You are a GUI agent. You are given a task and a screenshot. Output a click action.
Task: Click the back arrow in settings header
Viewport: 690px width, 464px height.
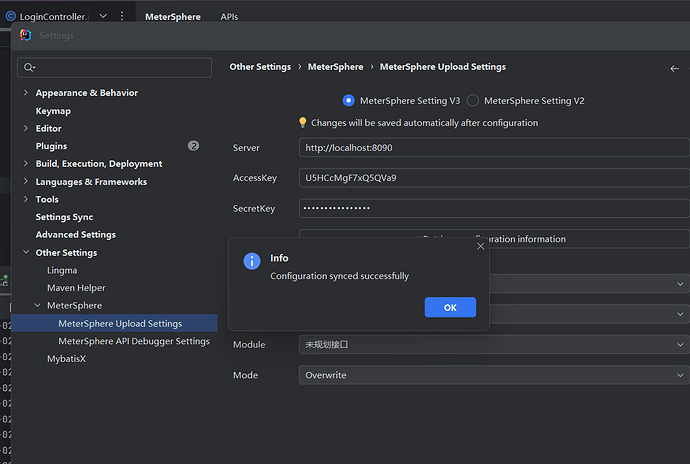click(674, 68)
